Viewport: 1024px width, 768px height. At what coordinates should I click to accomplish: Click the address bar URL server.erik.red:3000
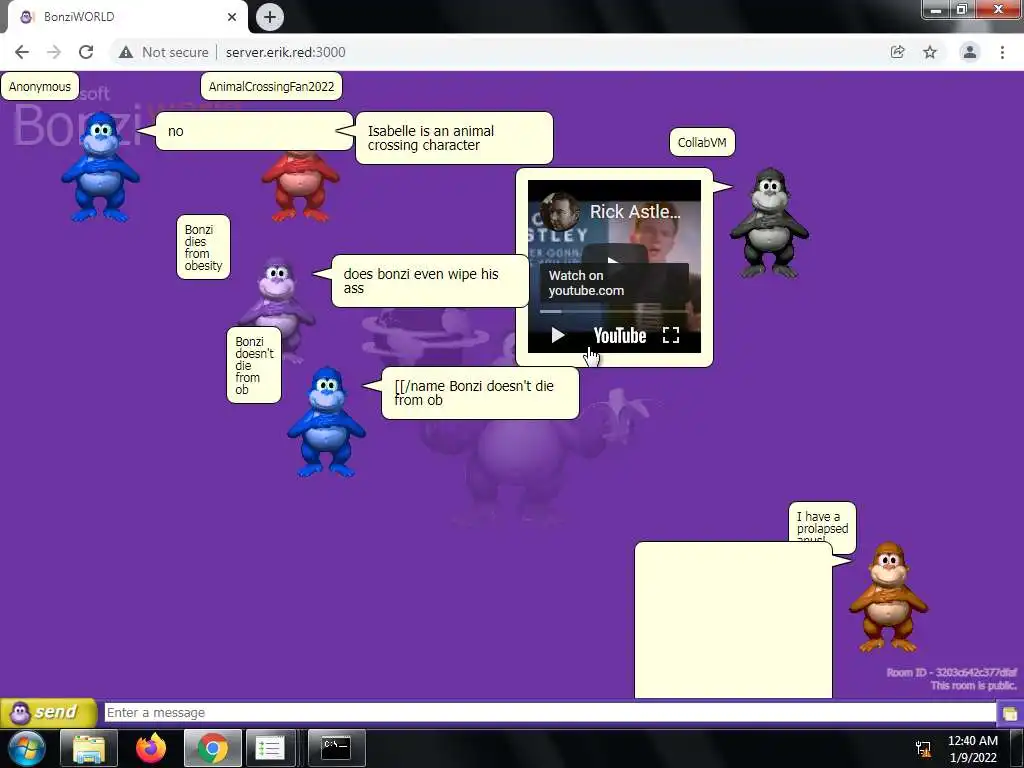click(x=286, y=52)
